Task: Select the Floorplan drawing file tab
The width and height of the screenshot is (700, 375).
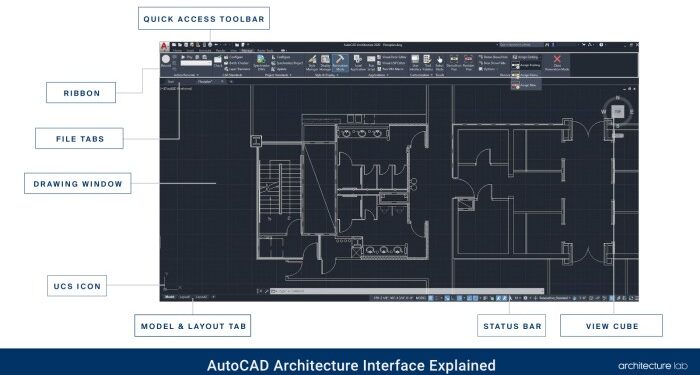Action: (x=205, y=82)
